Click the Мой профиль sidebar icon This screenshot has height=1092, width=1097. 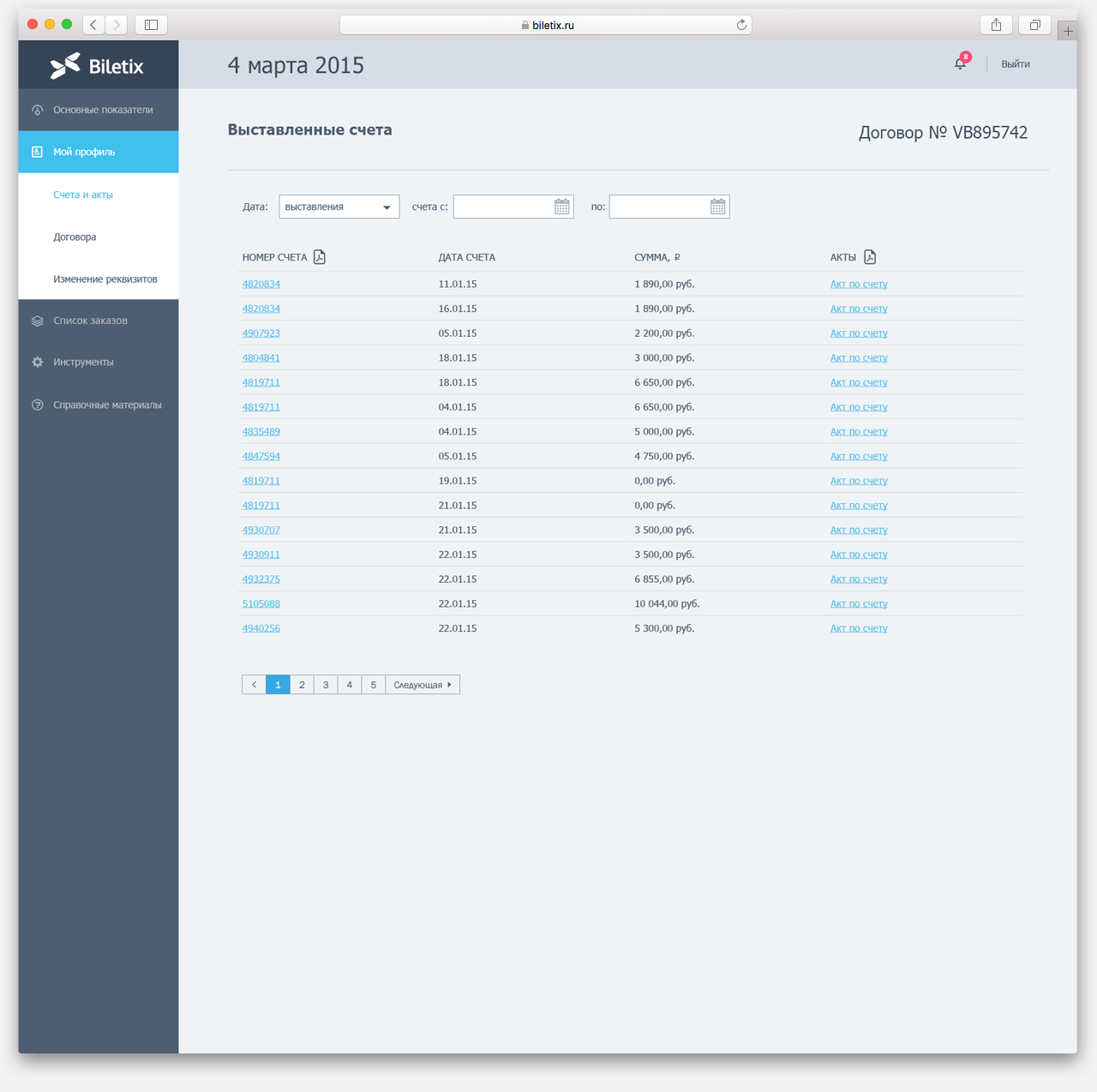click(37, 152)
